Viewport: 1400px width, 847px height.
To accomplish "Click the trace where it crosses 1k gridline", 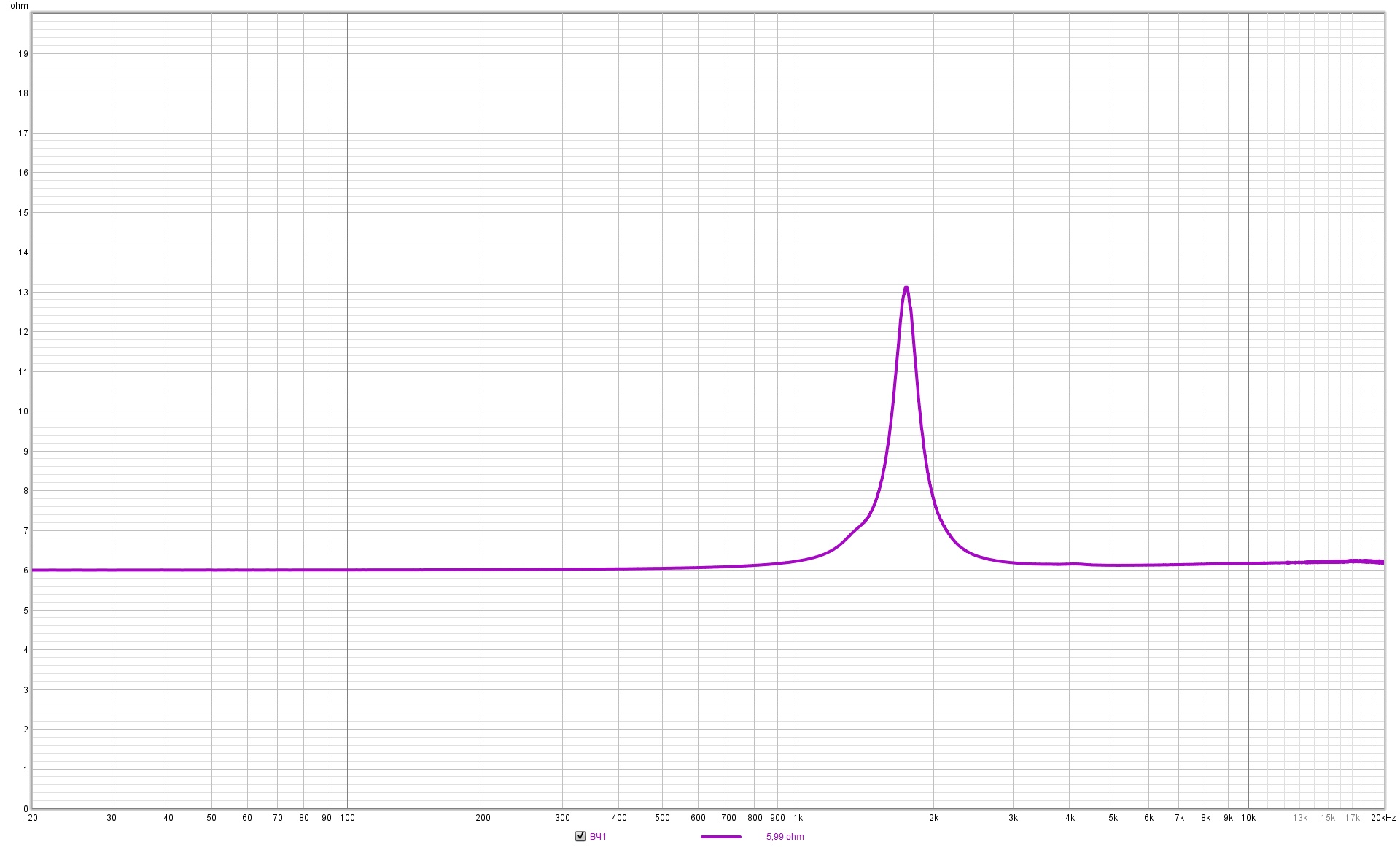I will (798, 560).
